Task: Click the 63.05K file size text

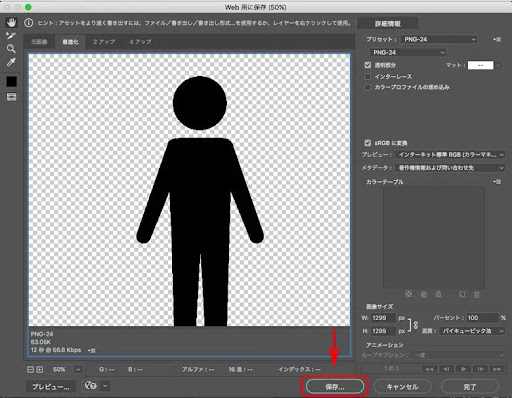Action: (41, 342)
